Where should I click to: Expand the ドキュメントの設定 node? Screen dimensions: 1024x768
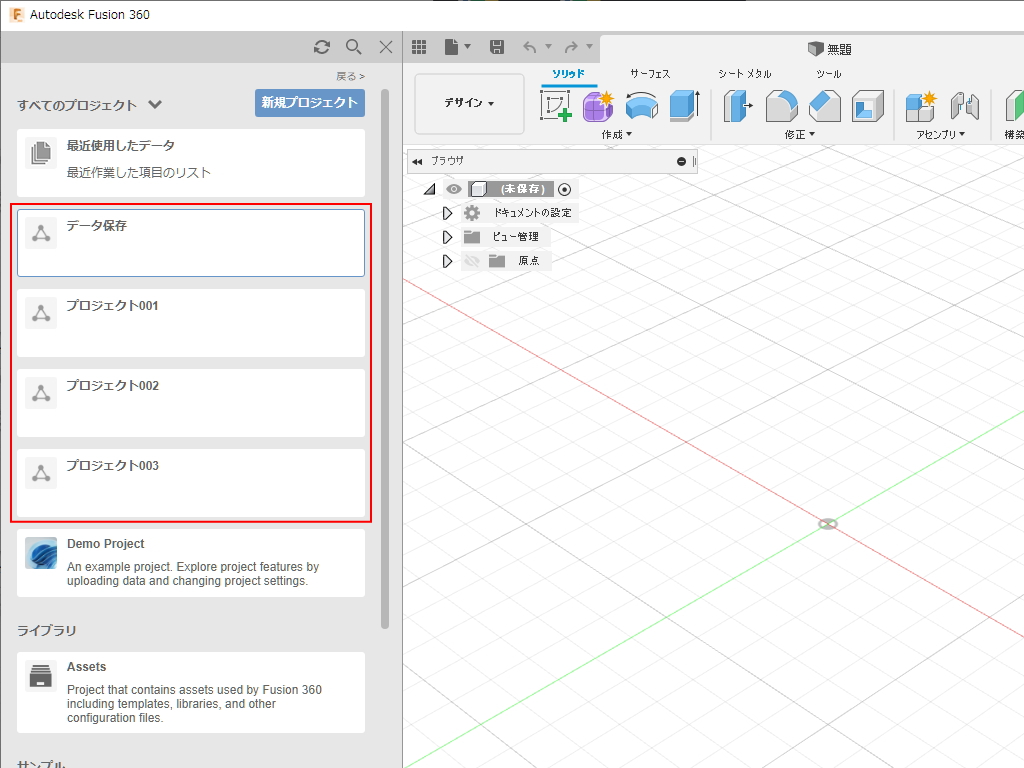coord(447,214)
